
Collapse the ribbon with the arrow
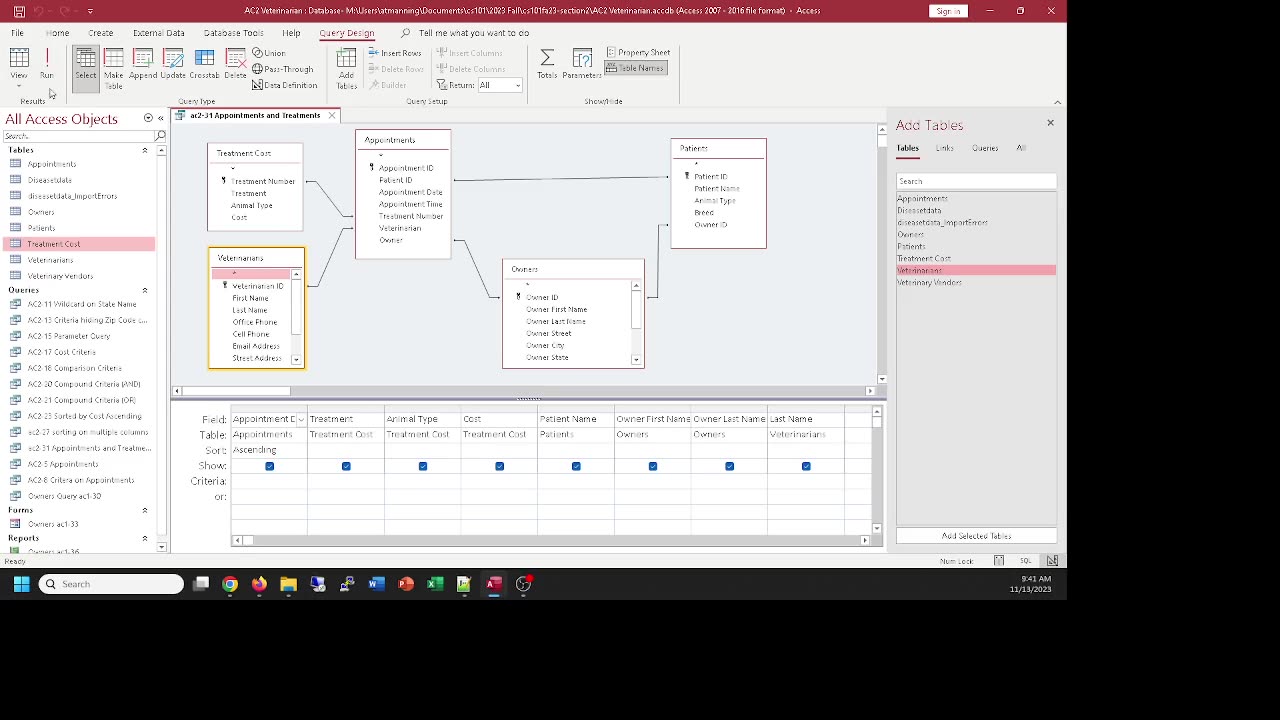[1057, 101]
